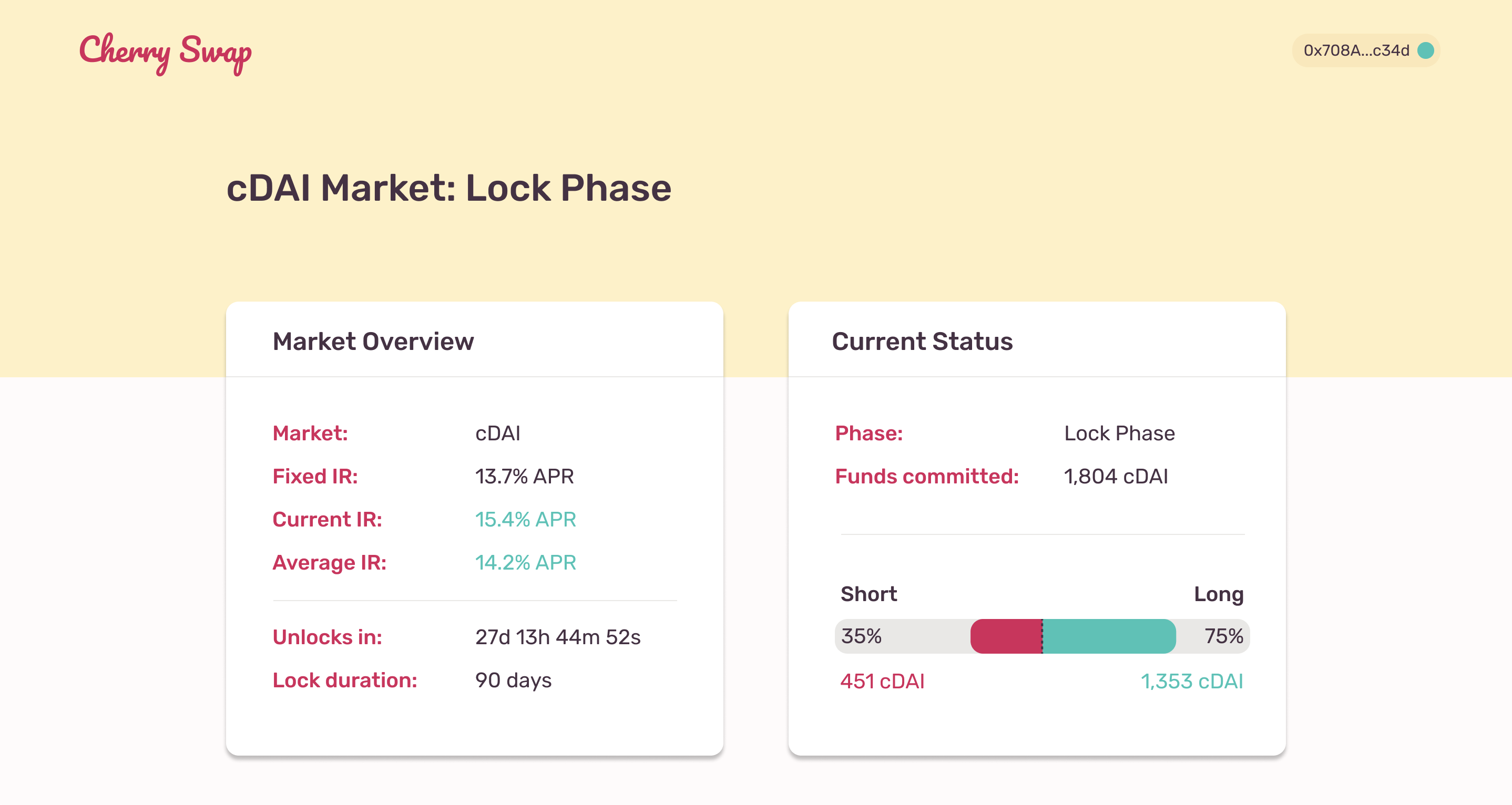Click the 1,804 cDAI funds committed value
The height and width of the screenshot is (805, 1512).
1115,476
